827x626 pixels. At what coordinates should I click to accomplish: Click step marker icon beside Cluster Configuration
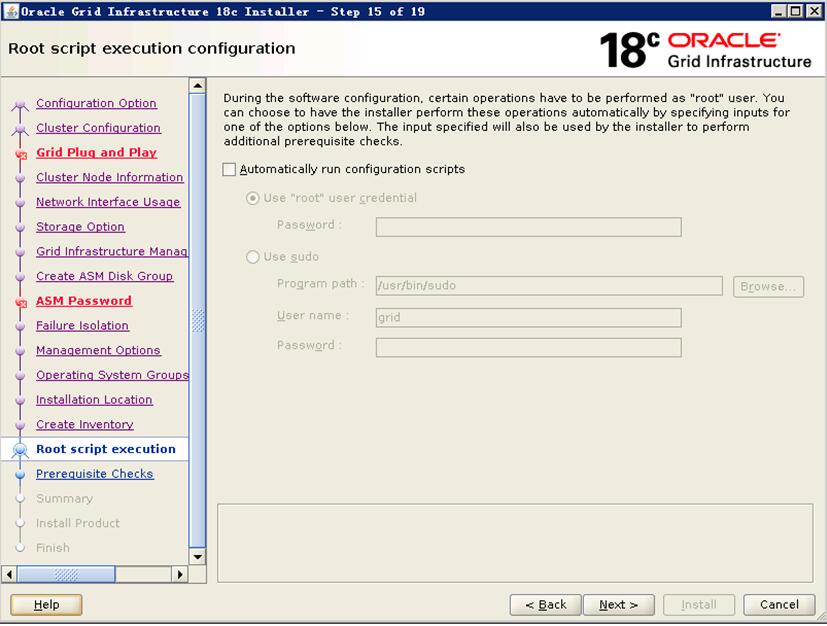(20, 129)
